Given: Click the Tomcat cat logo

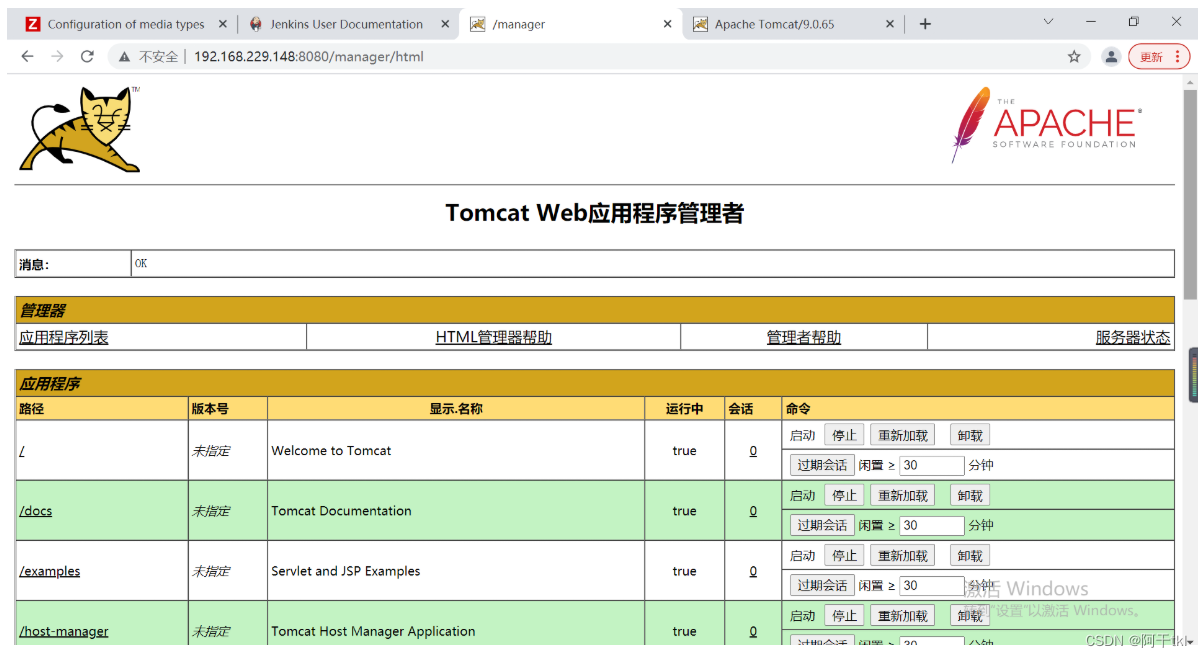Looking at the screenshot, I should coord(78,128).
